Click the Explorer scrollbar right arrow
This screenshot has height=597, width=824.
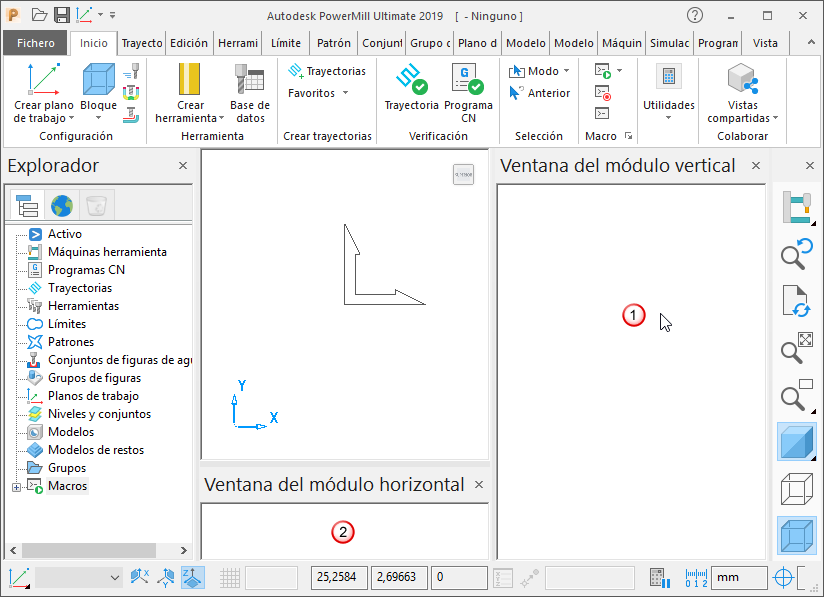pos(183,550)
